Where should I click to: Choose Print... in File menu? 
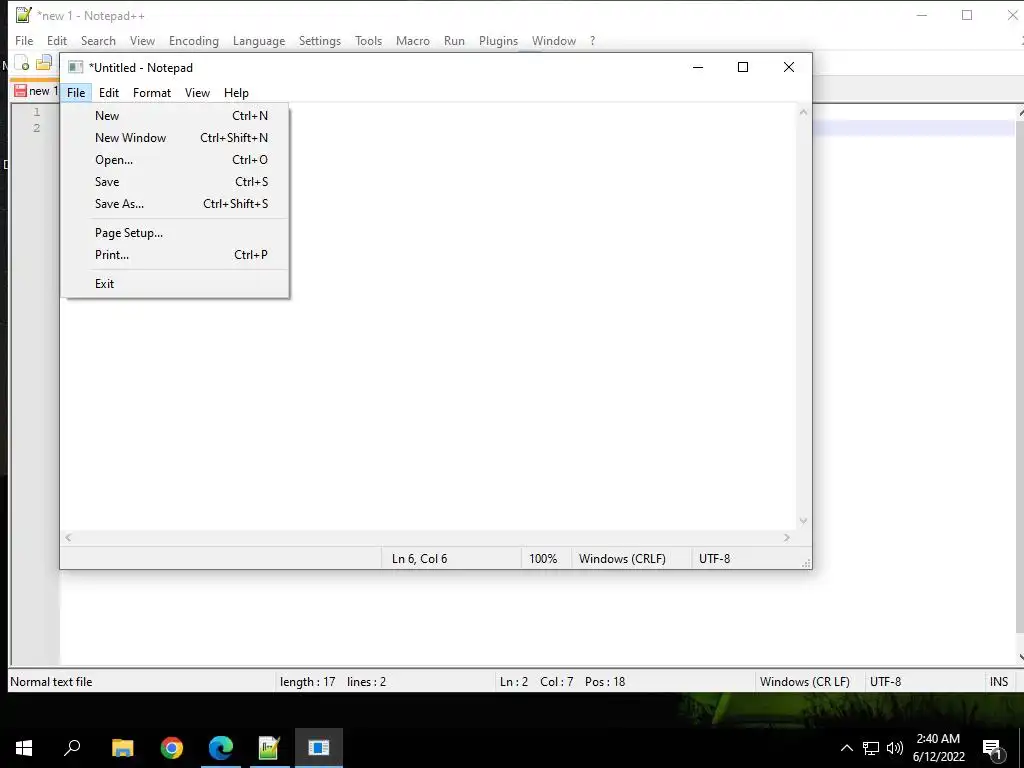click(175, 255)
